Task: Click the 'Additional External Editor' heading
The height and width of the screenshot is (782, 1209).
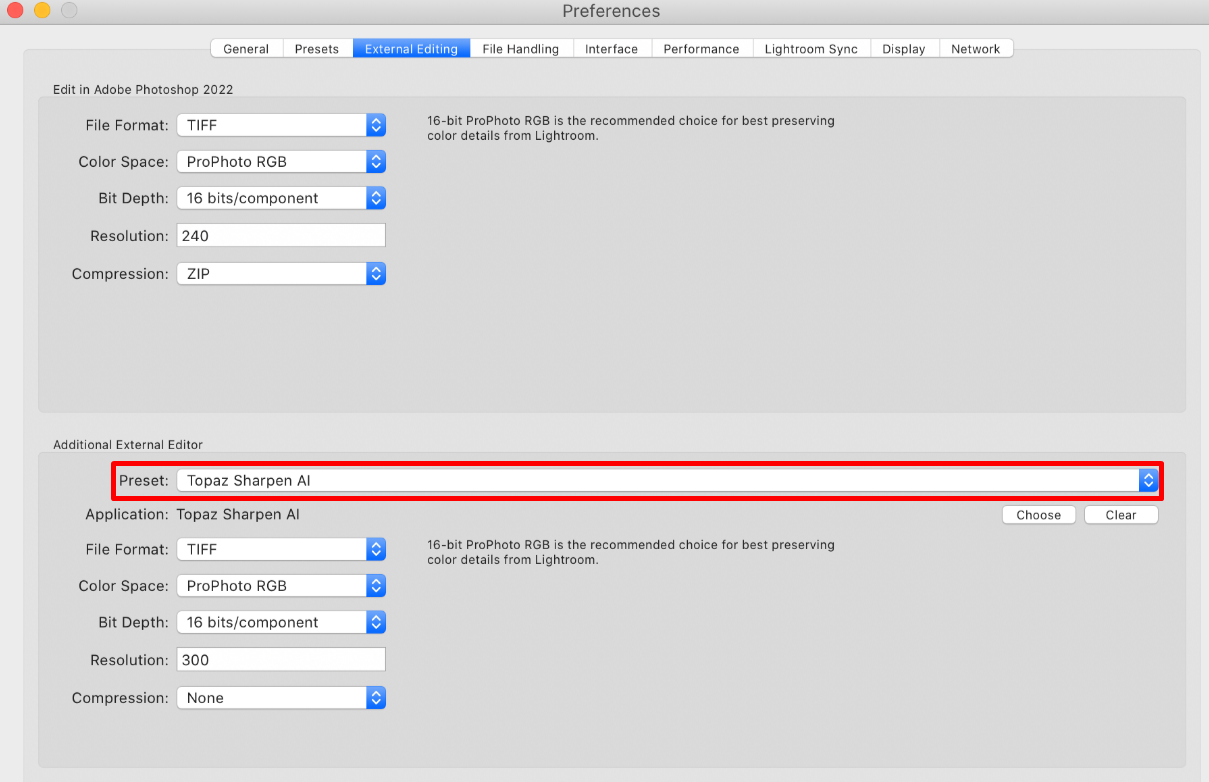Action: 128,444
